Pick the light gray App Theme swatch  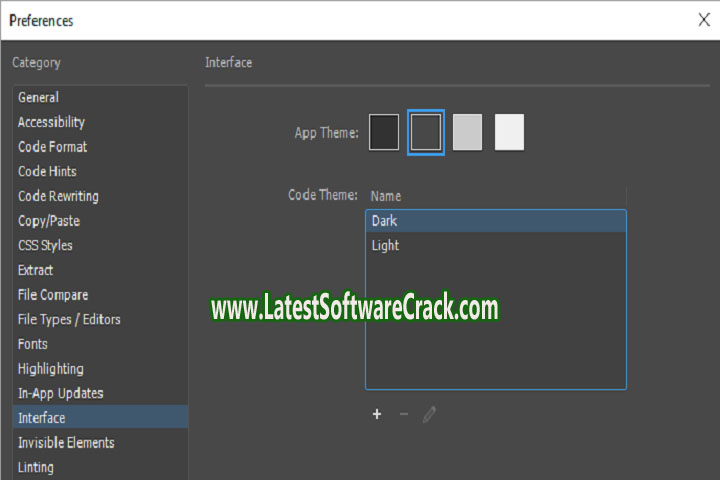click(x=467, y=132)
